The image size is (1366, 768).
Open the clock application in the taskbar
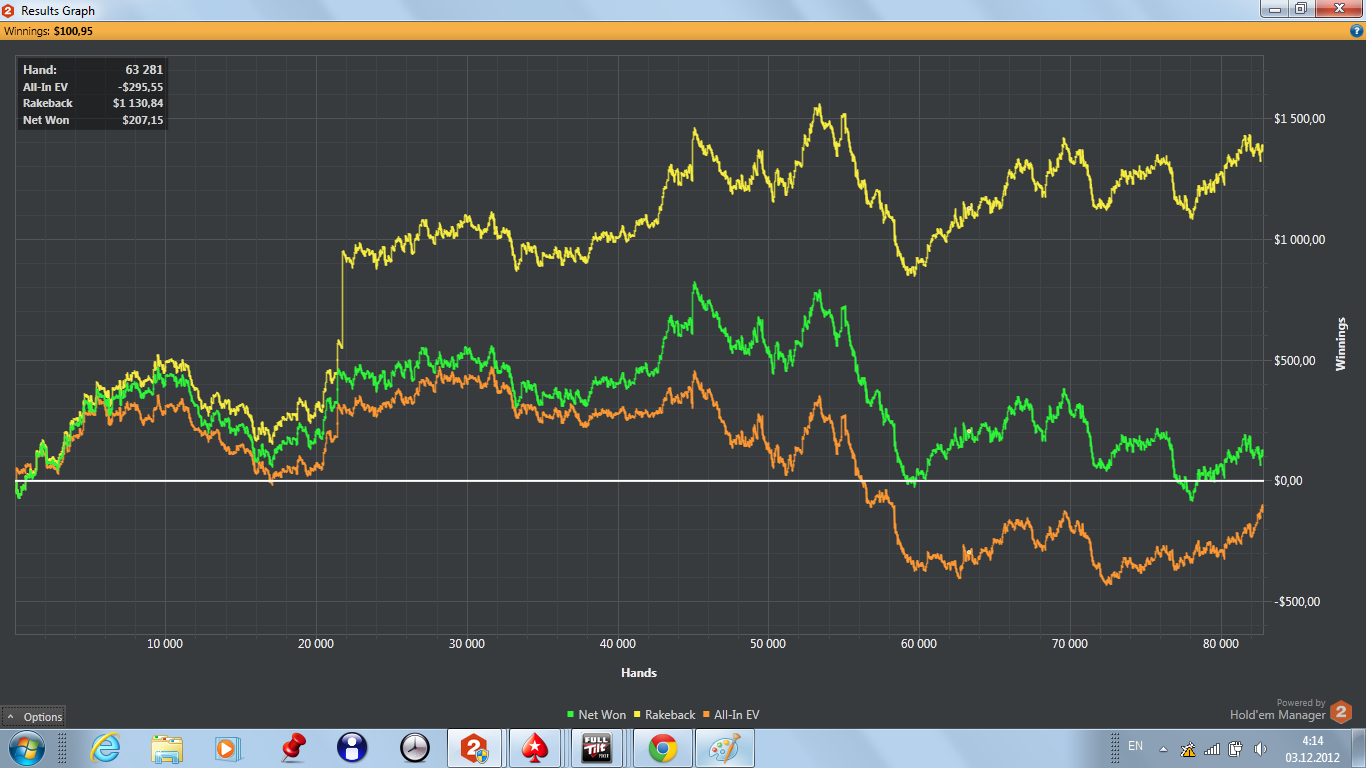pyautogui.click(x=414, y=748)
